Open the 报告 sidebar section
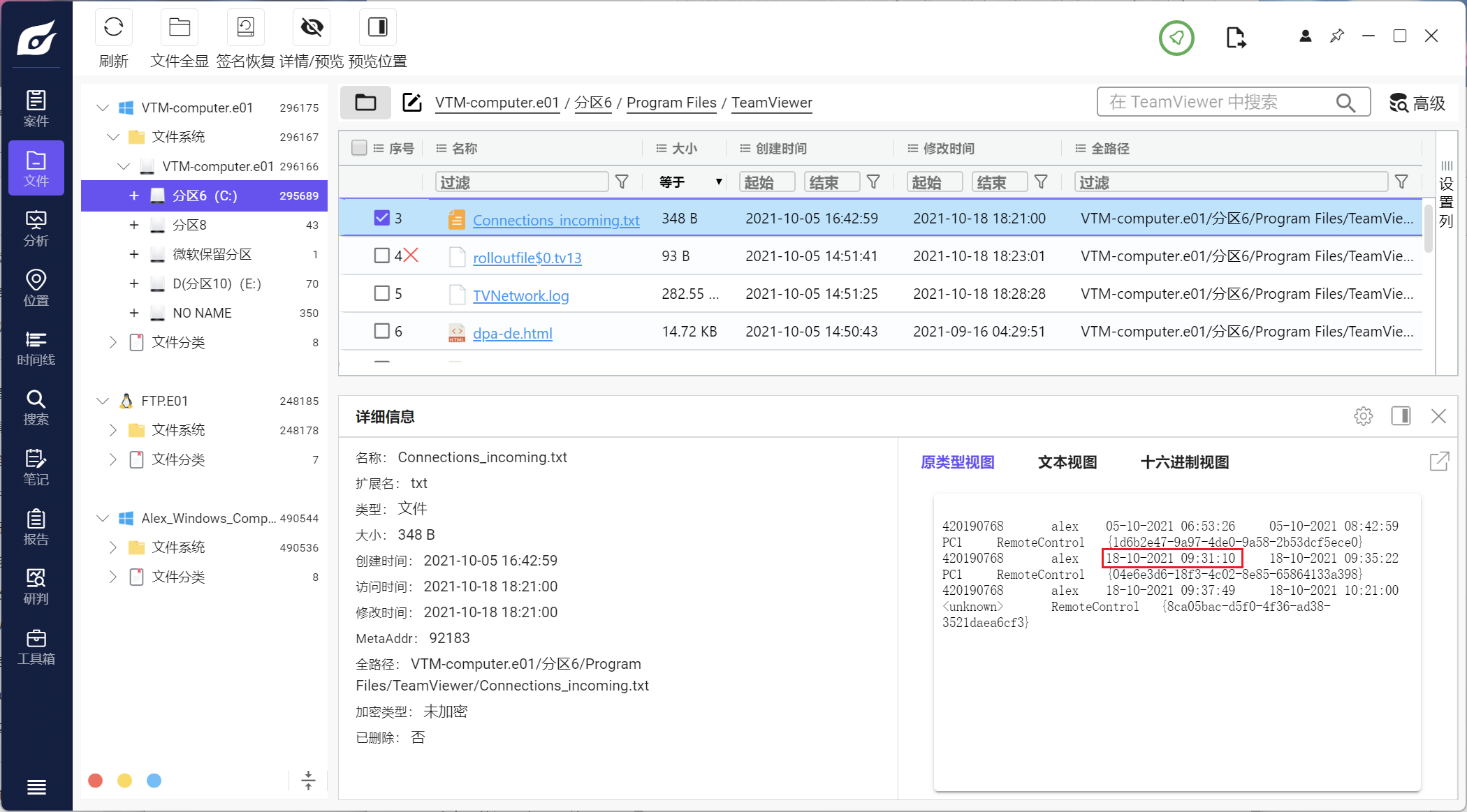1467x812 pixels. [x=36, y=527]
